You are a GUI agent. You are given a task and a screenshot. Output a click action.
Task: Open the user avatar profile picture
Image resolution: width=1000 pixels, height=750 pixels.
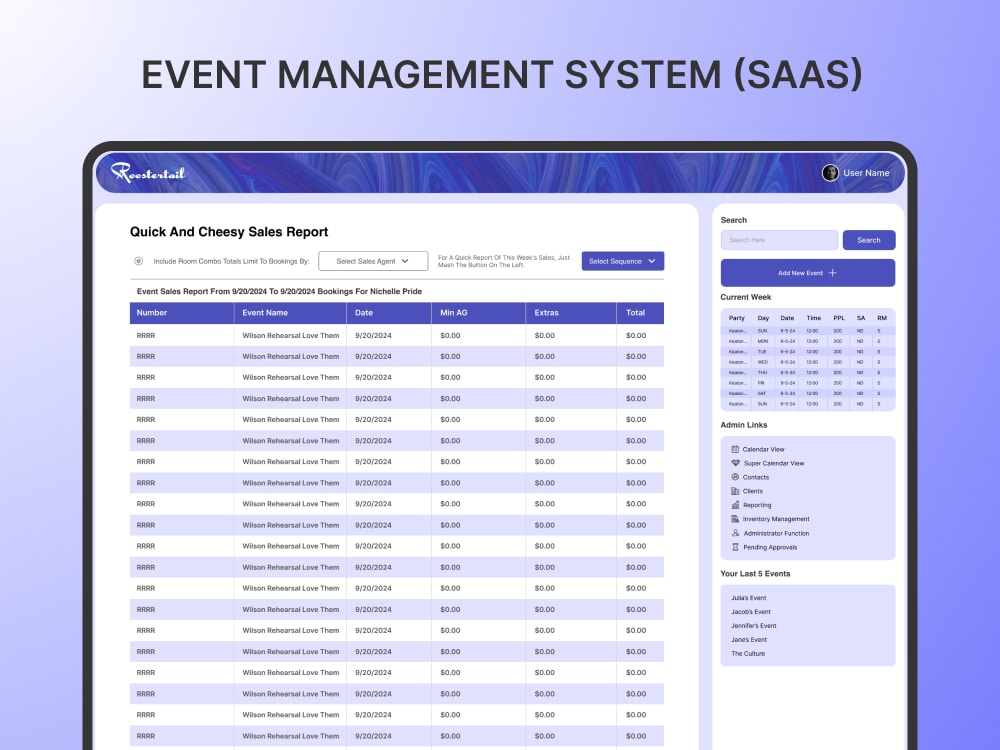pos(830,173)
